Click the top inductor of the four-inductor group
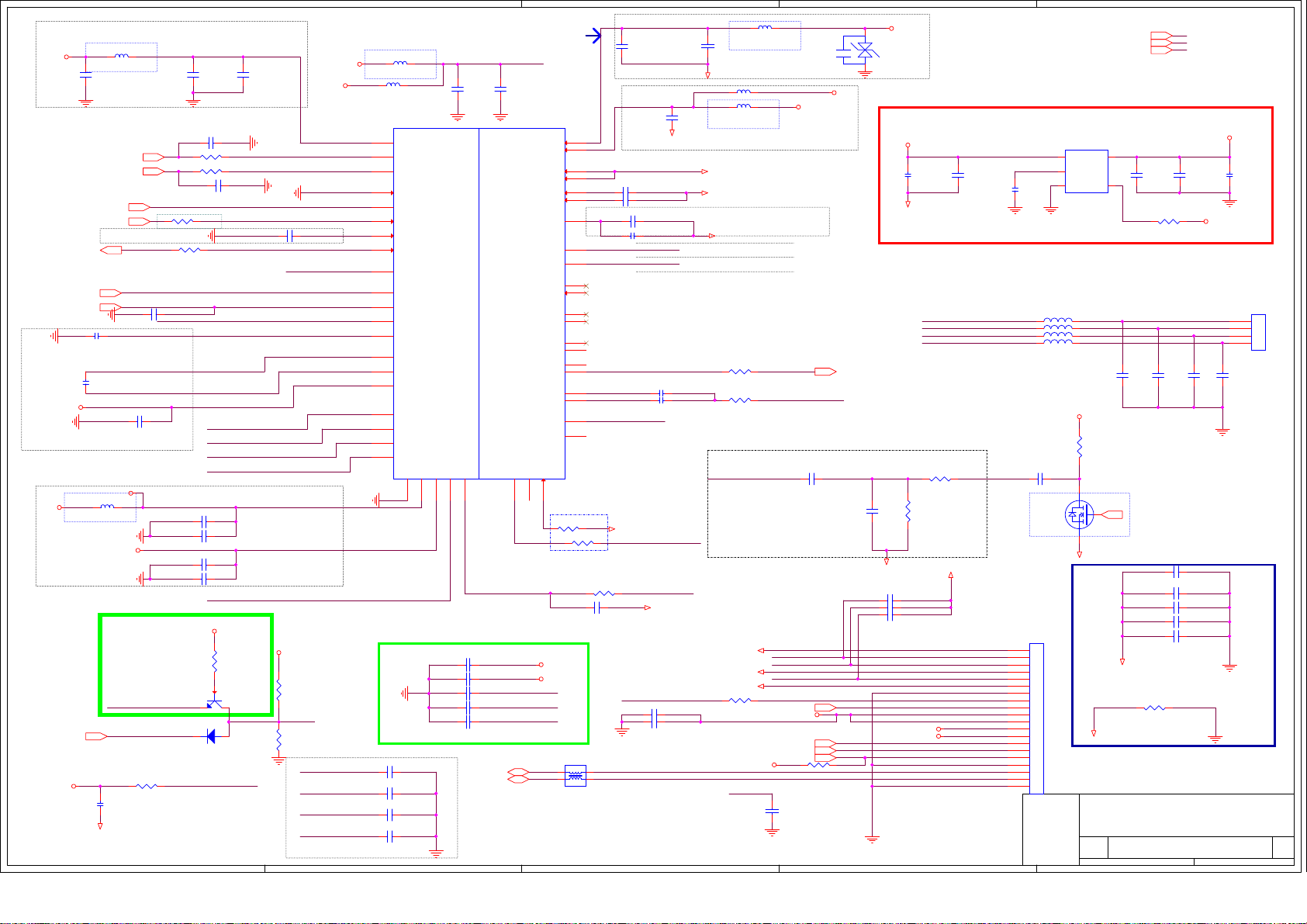The width and height of the screenshot is (1307, 924). point(1058,320)
